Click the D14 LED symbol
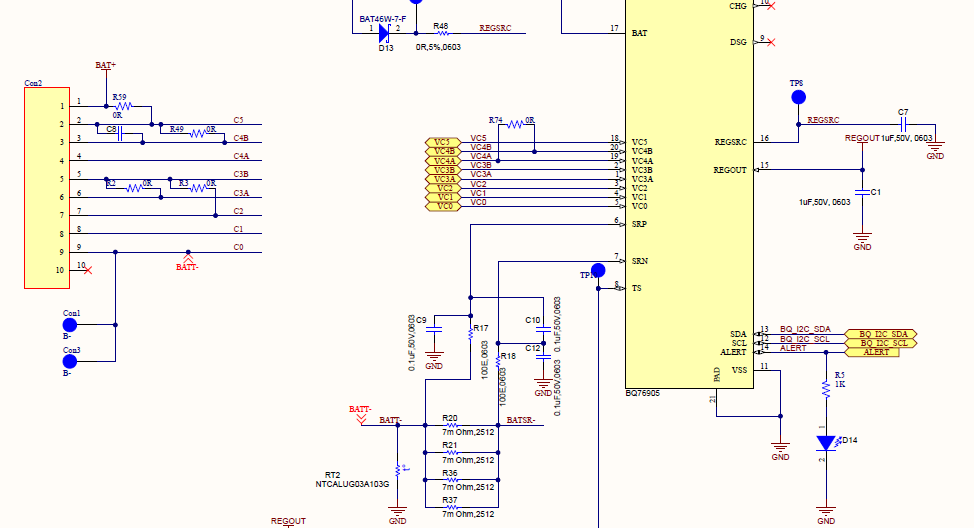The image size is (974, 528). pyautogui.click(x=826, y=443)
